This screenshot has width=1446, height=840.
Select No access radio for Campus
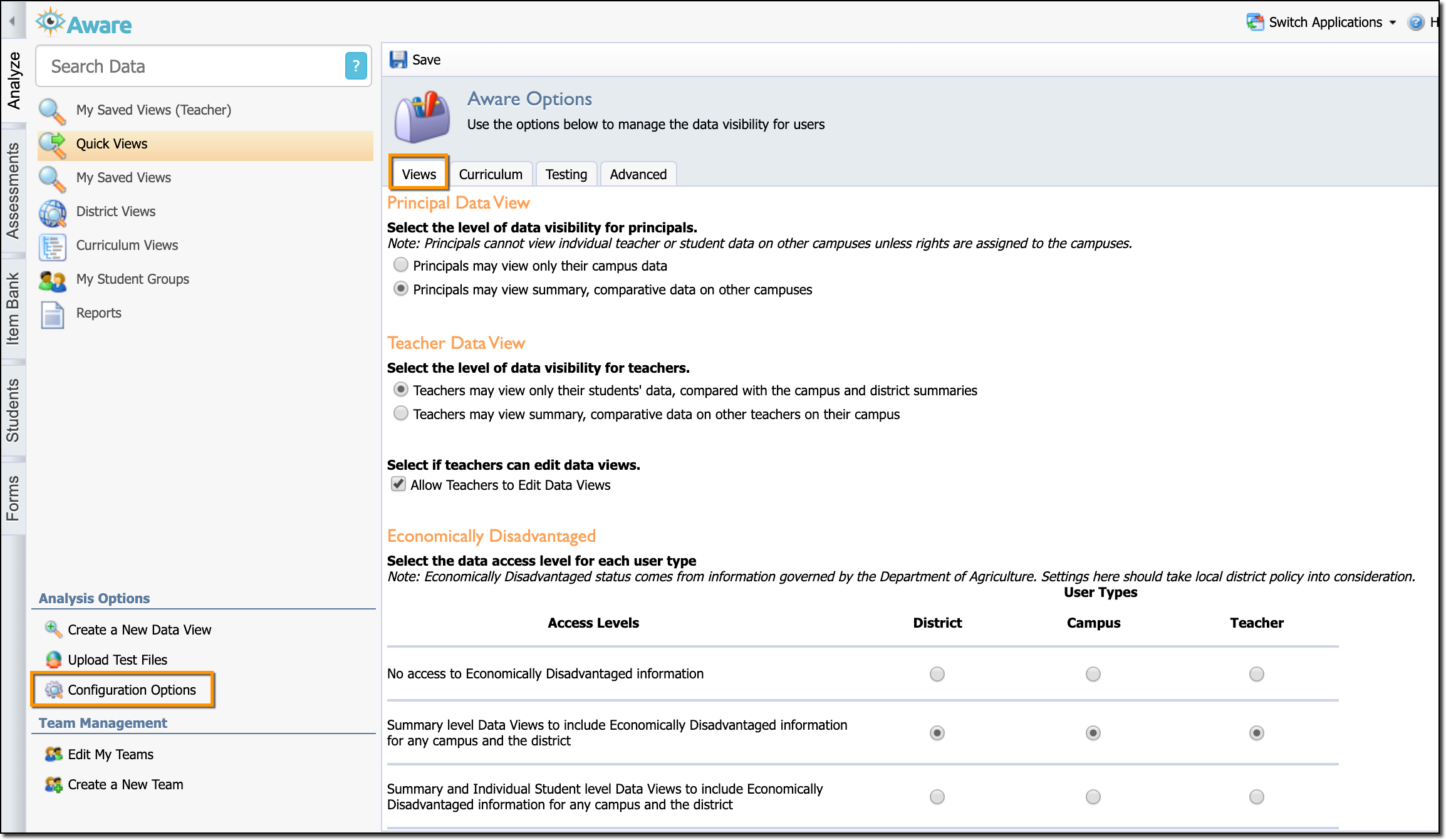click(1093, 674)
